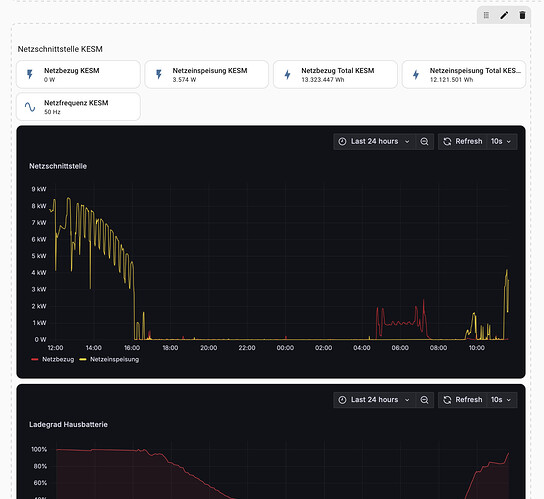Open Last 24 hours picker in Netzschnittstelle panel

coord(374,142)
